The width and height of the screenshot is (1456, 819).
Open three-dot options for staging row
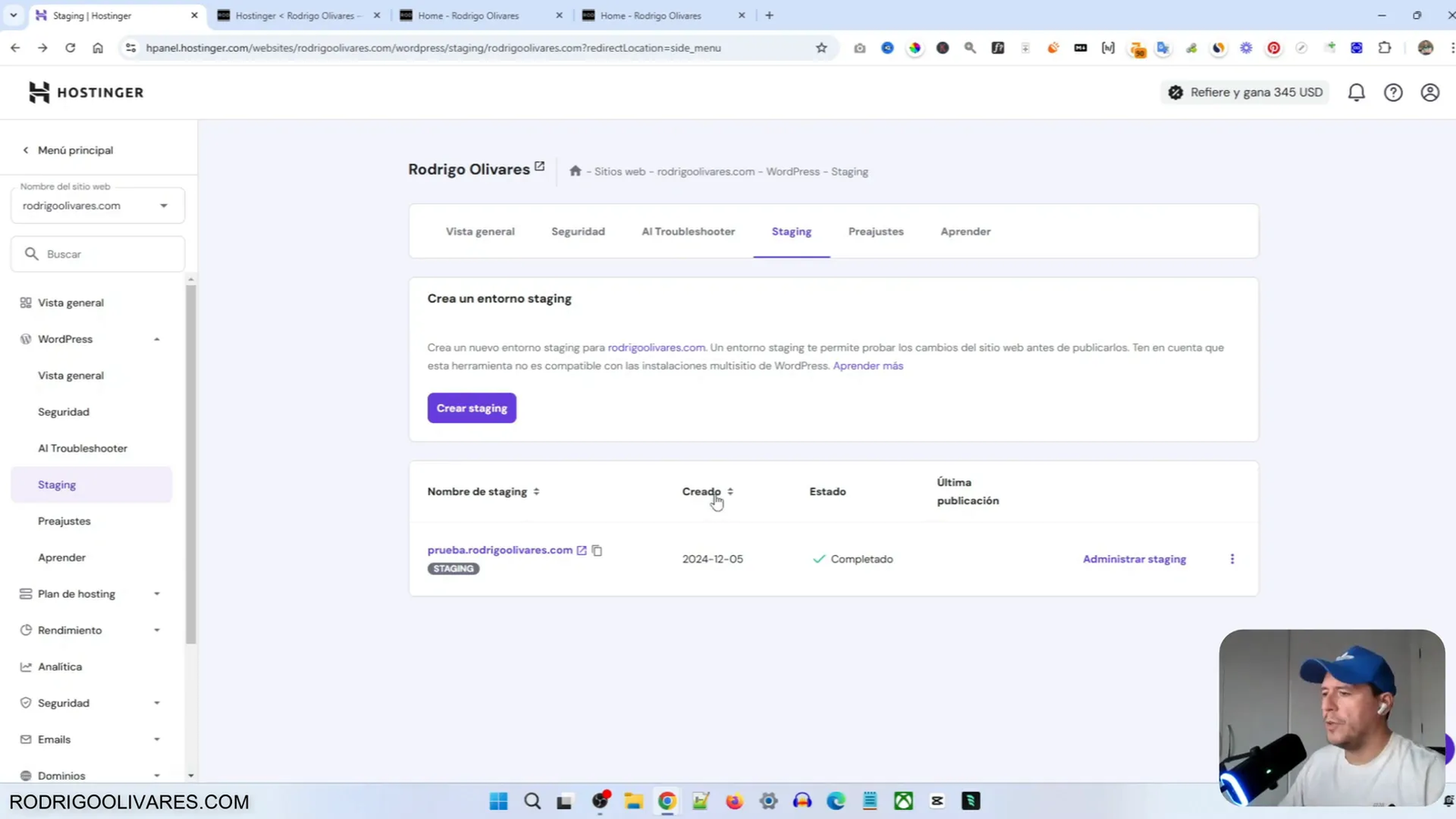coord(1232,559)
